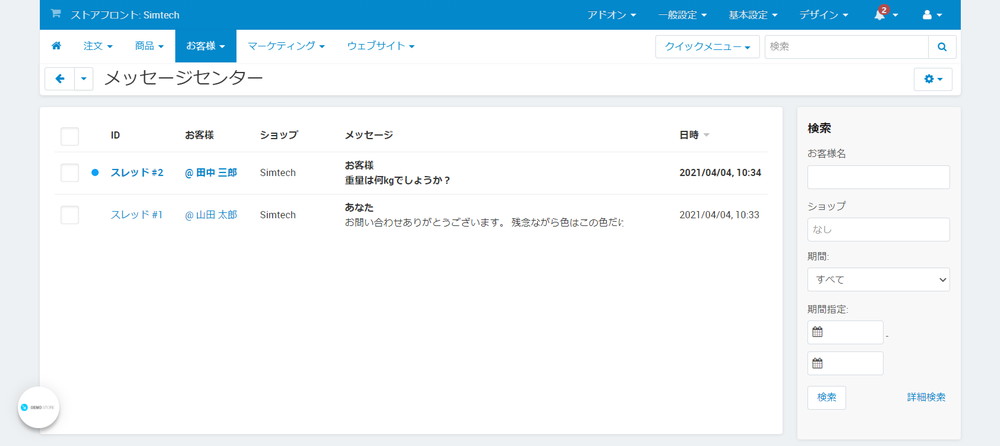1000x446 pixels.
Task: Open customer 田中 三郎 link
Action: (211, 173)
